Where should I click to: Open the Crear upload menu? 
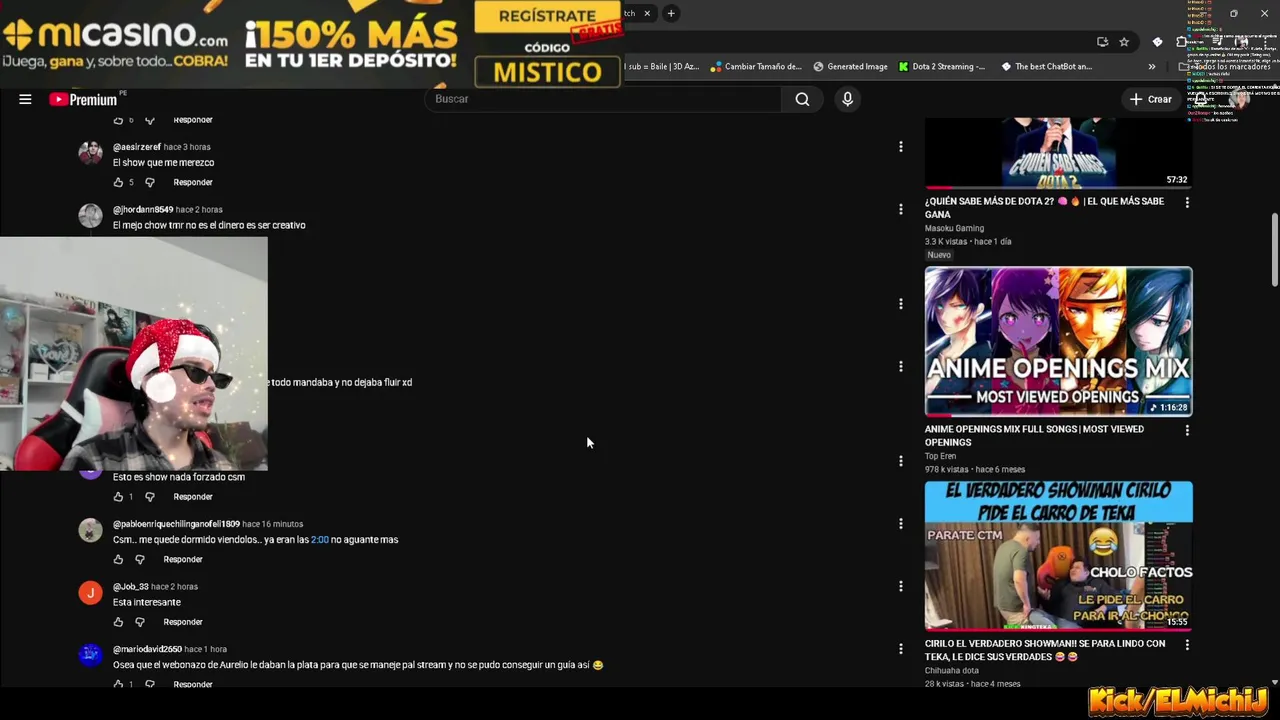click(1150, 99)
